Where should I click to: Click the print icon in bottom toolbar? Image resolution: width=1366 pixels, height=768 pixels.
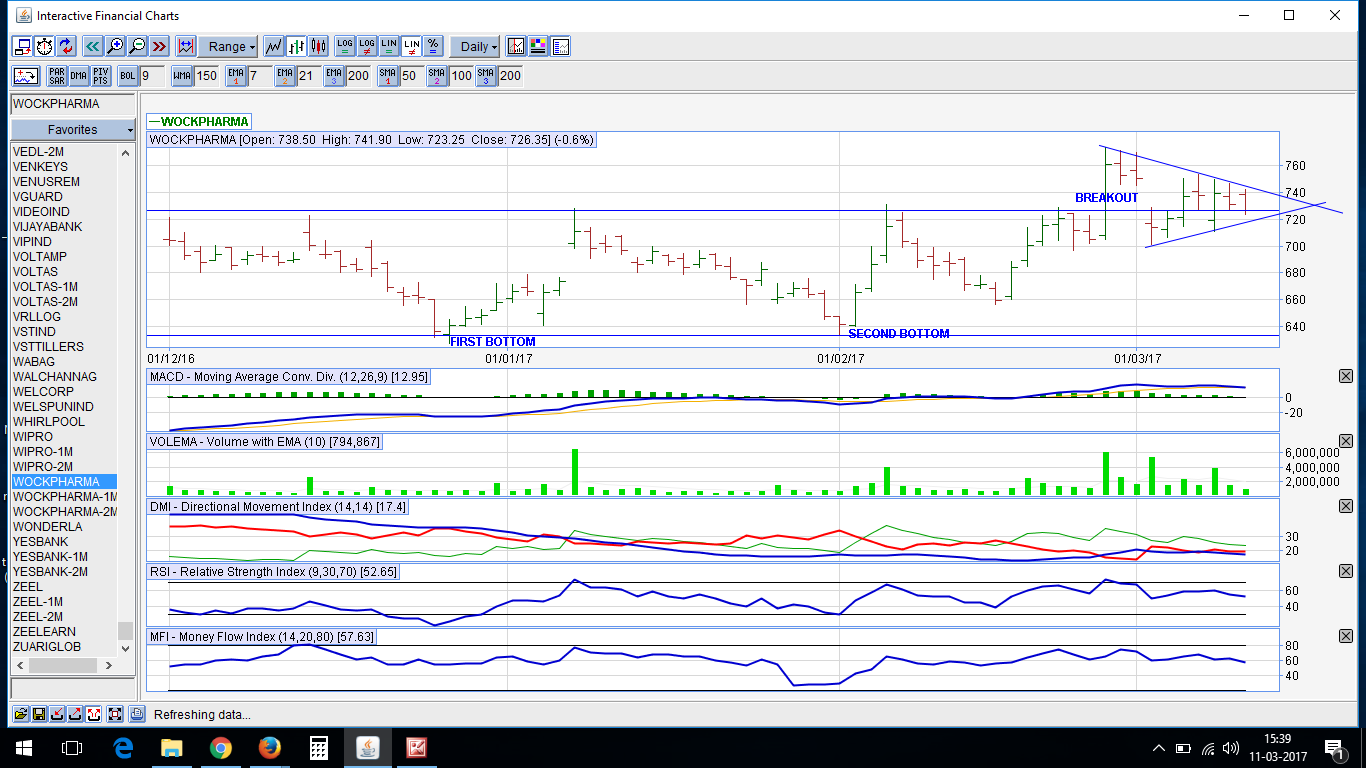[137, 714]
